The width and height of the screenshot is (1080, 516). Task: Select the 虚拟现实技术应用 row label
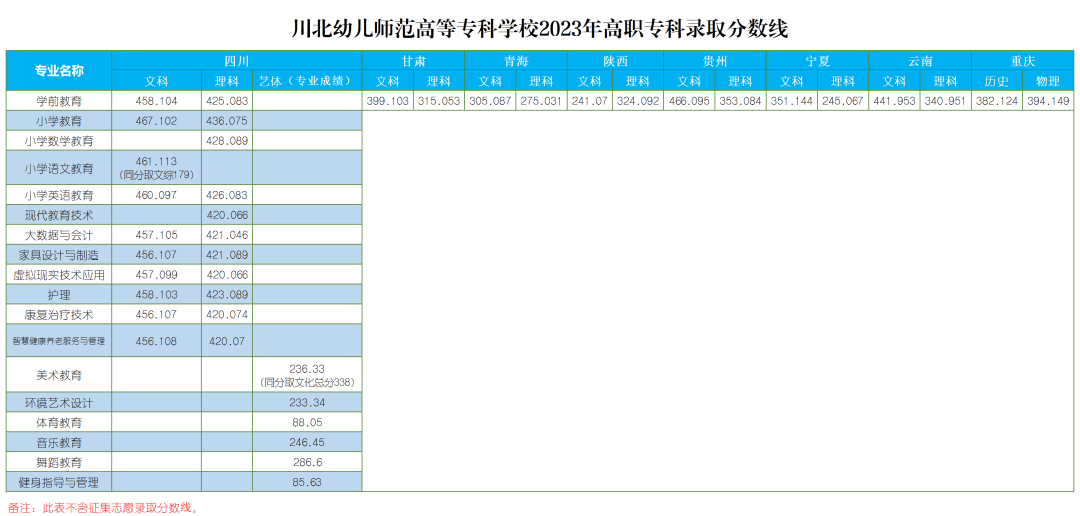click(59, 275)
